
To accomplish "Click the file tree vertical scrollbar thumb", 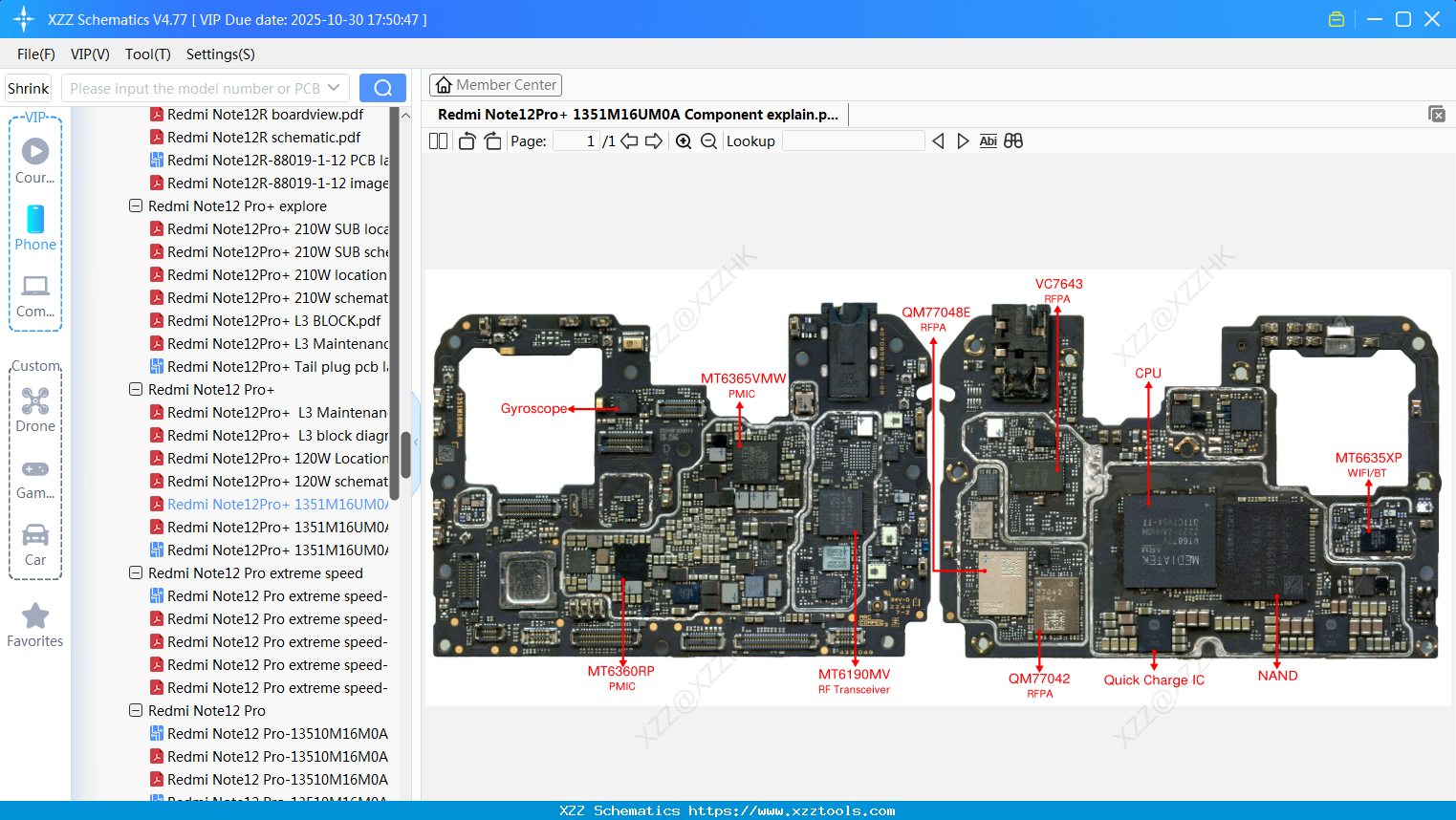I will [405, 455].
